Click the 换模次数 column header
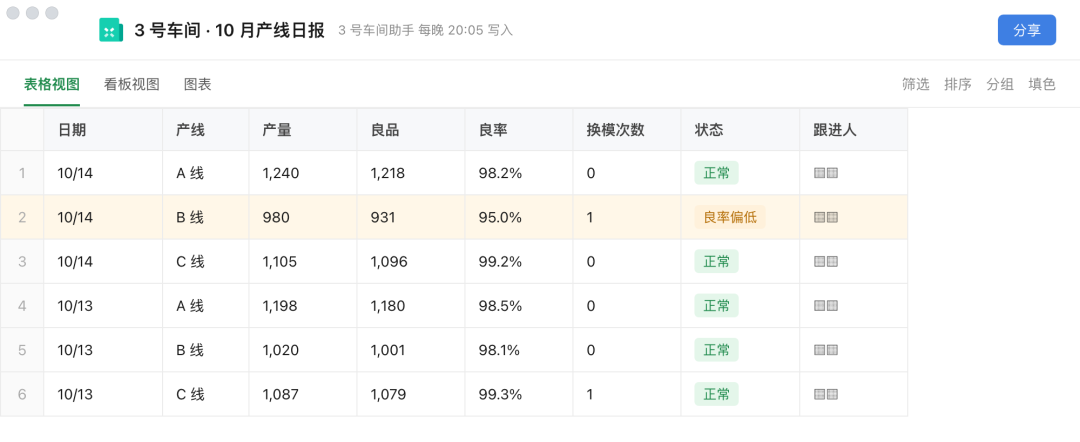The width and height of the screenshot is (1080, 442). coord(627,129)
